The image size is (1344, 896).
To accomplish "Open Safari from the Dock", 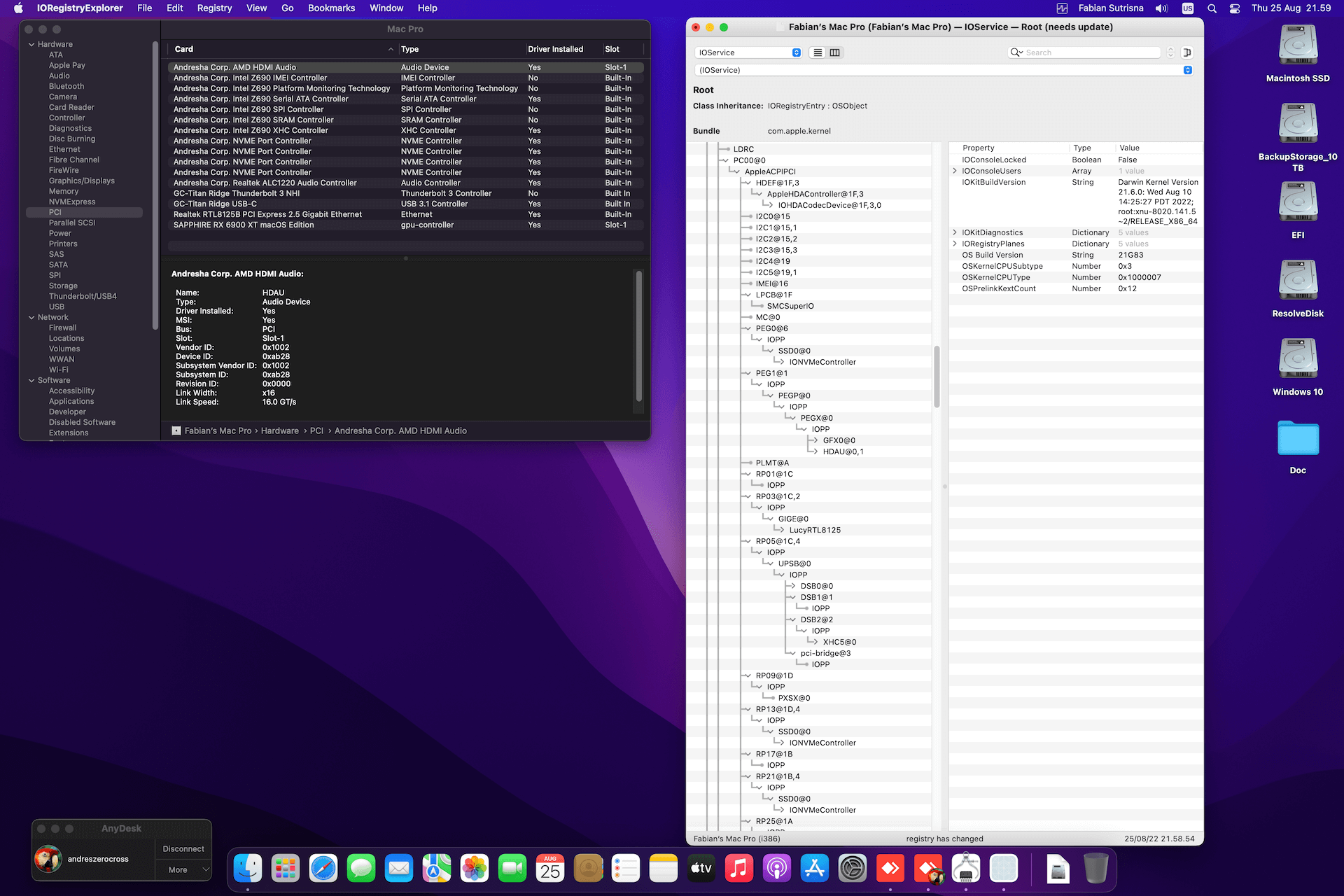I will coord(323,869).
